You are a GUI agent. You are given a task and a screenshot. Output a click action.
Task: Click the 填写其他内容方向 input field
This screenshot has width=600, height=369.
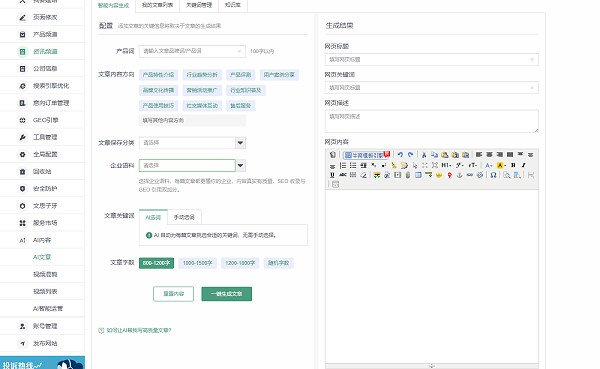click(x=192, y=120)
